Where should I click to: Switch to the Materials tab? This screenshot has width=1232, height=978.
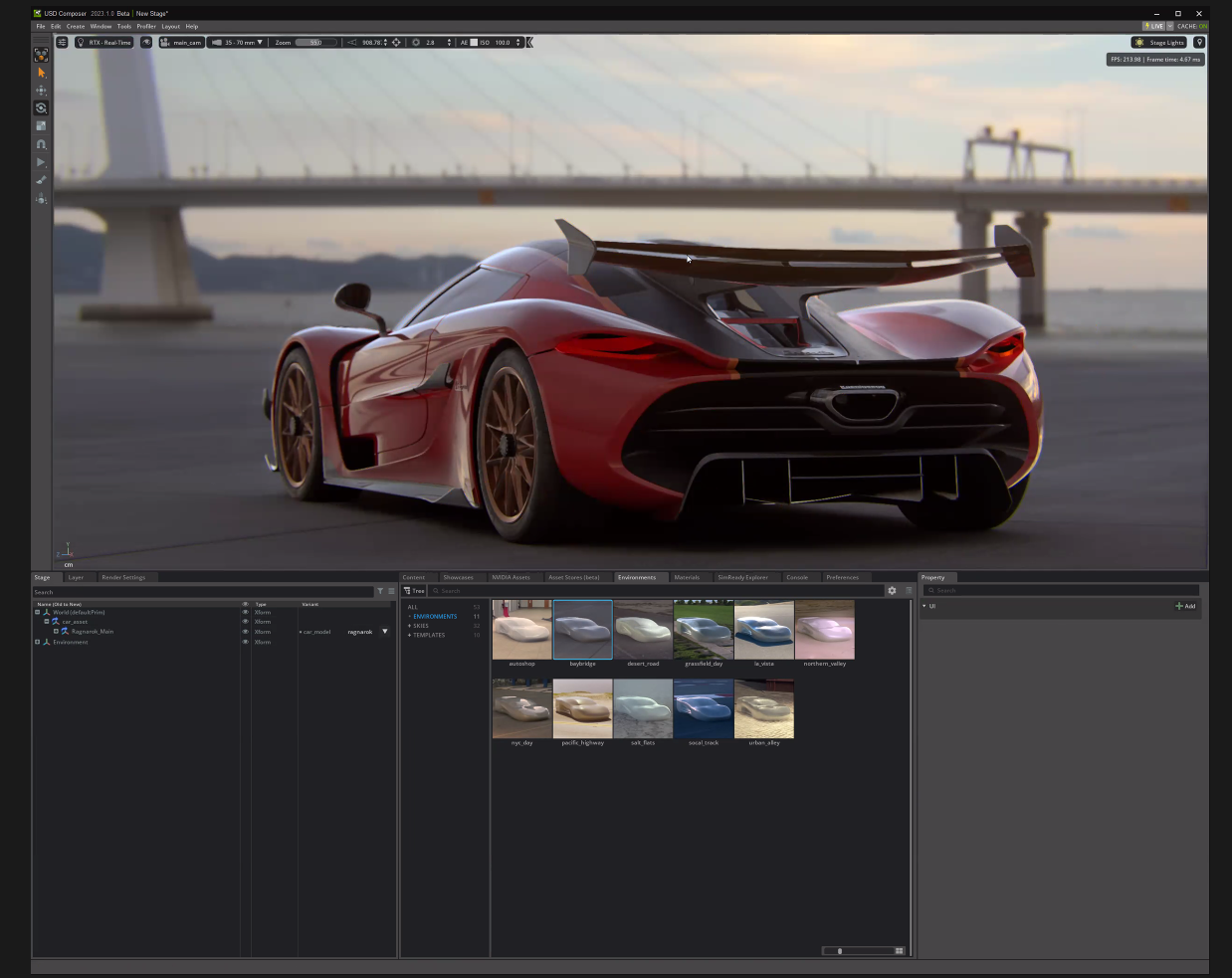[x=686, y=577]
